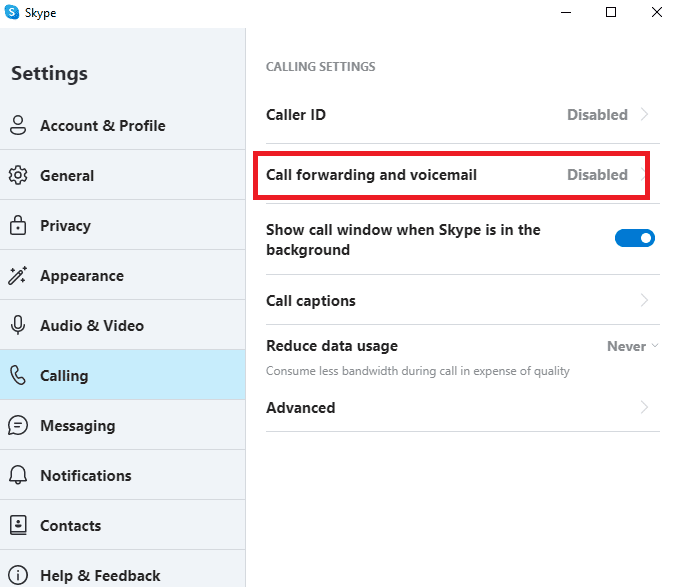Close the Skype window
This screenshot has width=675, height=587.
pyautogui.click(x=657, y=12)
